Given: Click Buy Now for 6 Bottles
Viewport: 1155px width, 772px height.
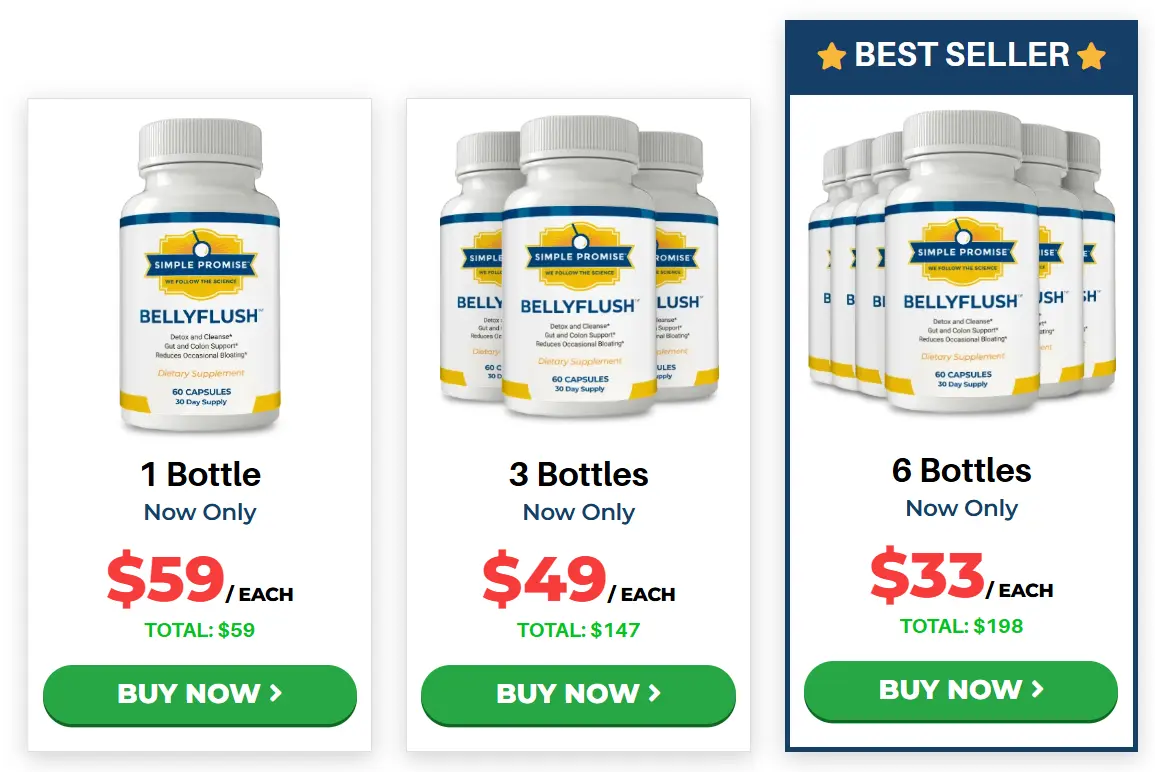Looking at the screenshot, I should tap(961, 690).
